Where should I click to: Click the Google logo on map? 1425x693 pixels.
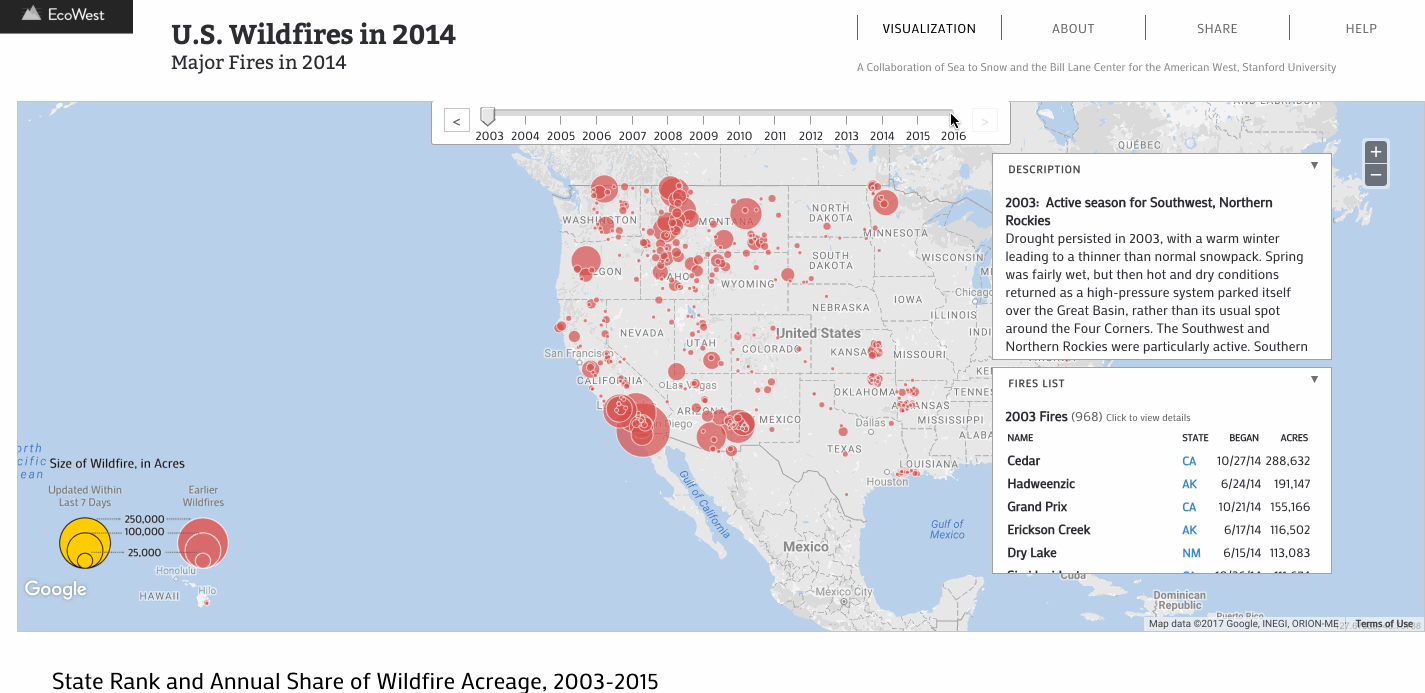55,589
